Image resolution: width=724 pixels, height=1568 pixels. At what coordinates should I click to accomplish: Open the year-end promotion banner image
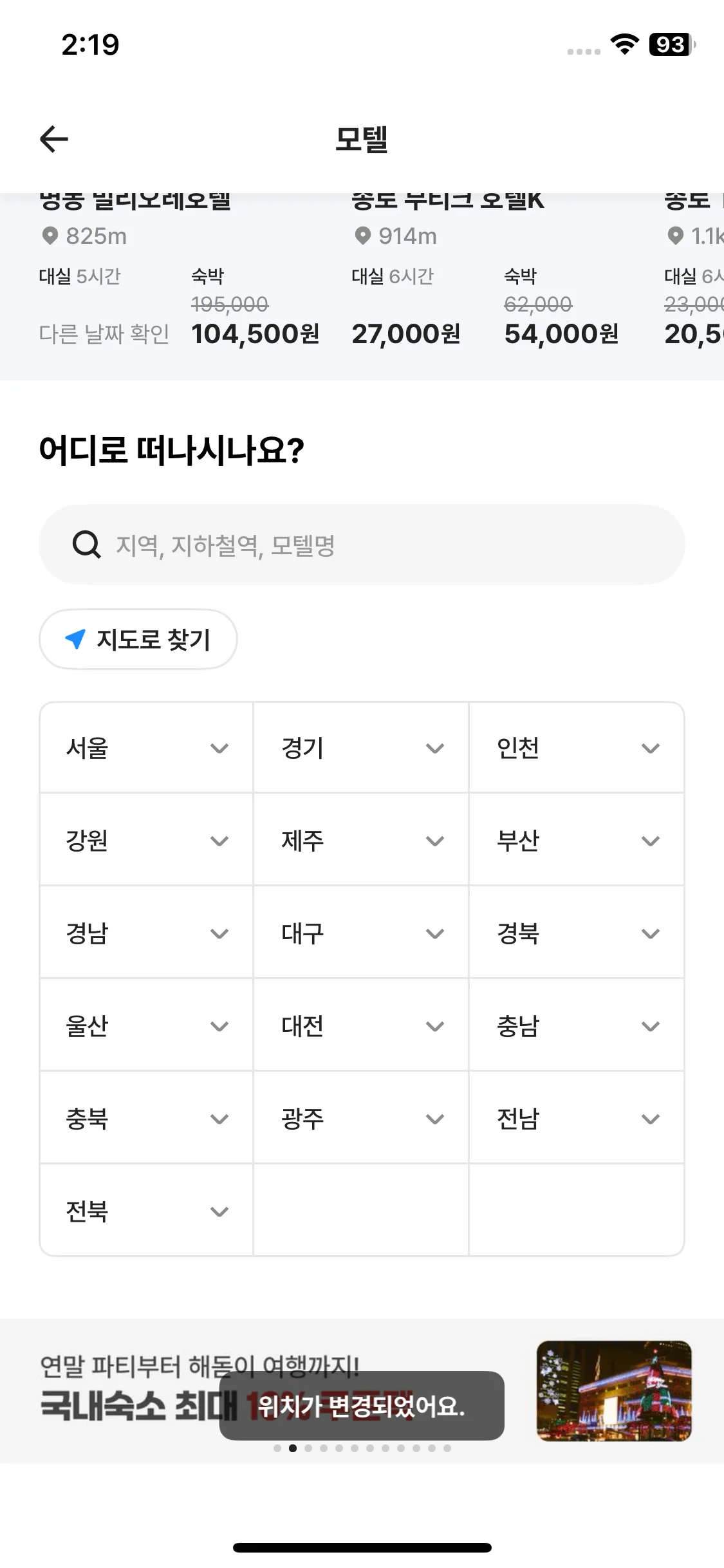point(614,1390)
